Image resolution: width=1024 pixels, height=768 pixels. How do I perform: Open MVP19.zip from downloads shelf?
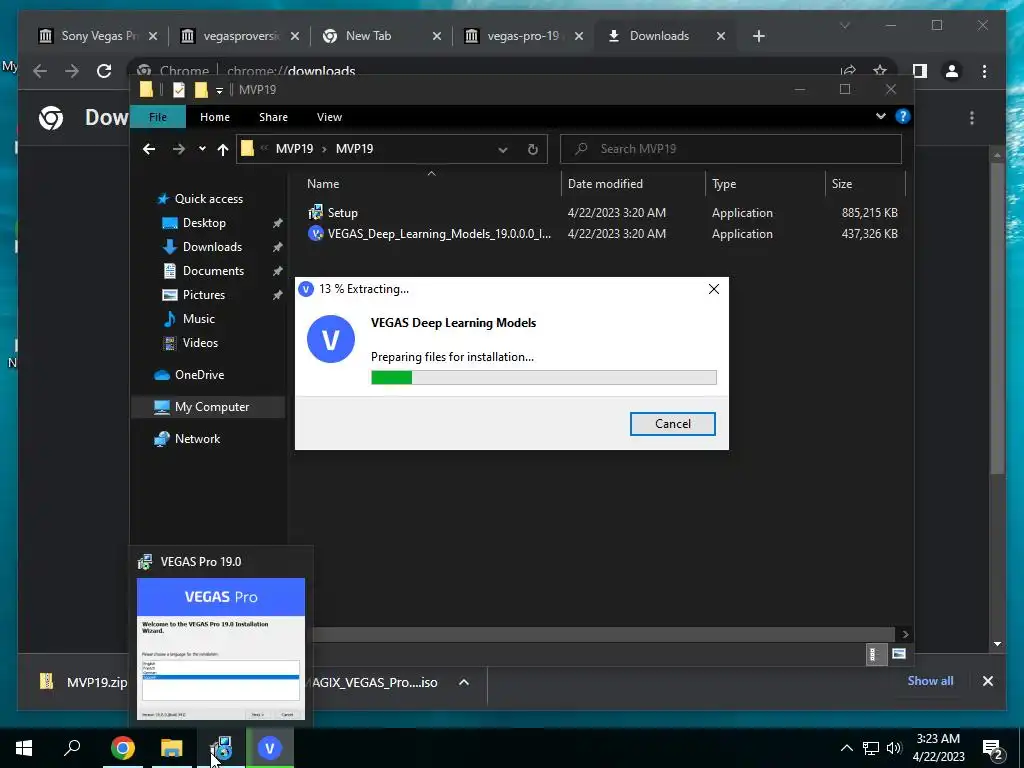[84, 682]
